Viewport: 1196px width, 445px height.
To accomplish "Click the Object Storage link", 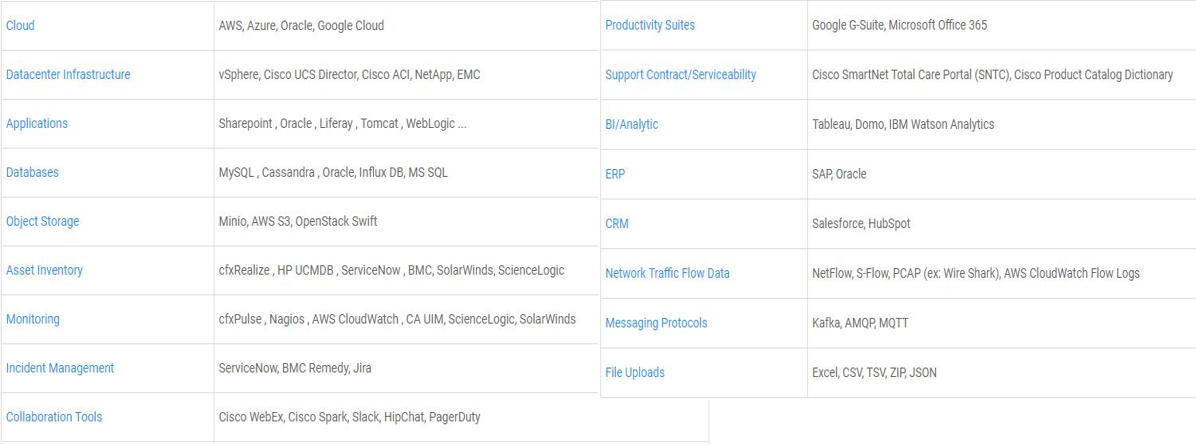I will click(x=42, y=221).
